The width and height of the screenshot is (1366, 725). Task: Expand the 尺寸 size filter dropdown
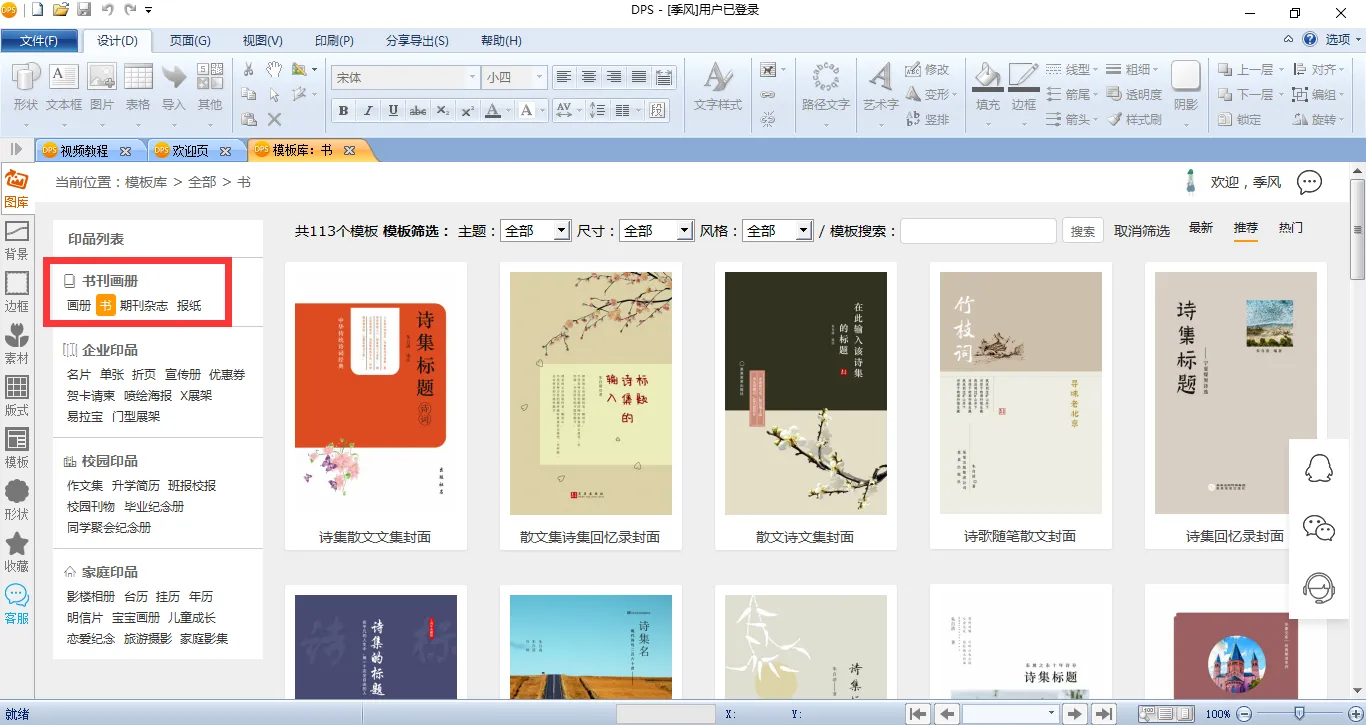click(x=684, y=231)
